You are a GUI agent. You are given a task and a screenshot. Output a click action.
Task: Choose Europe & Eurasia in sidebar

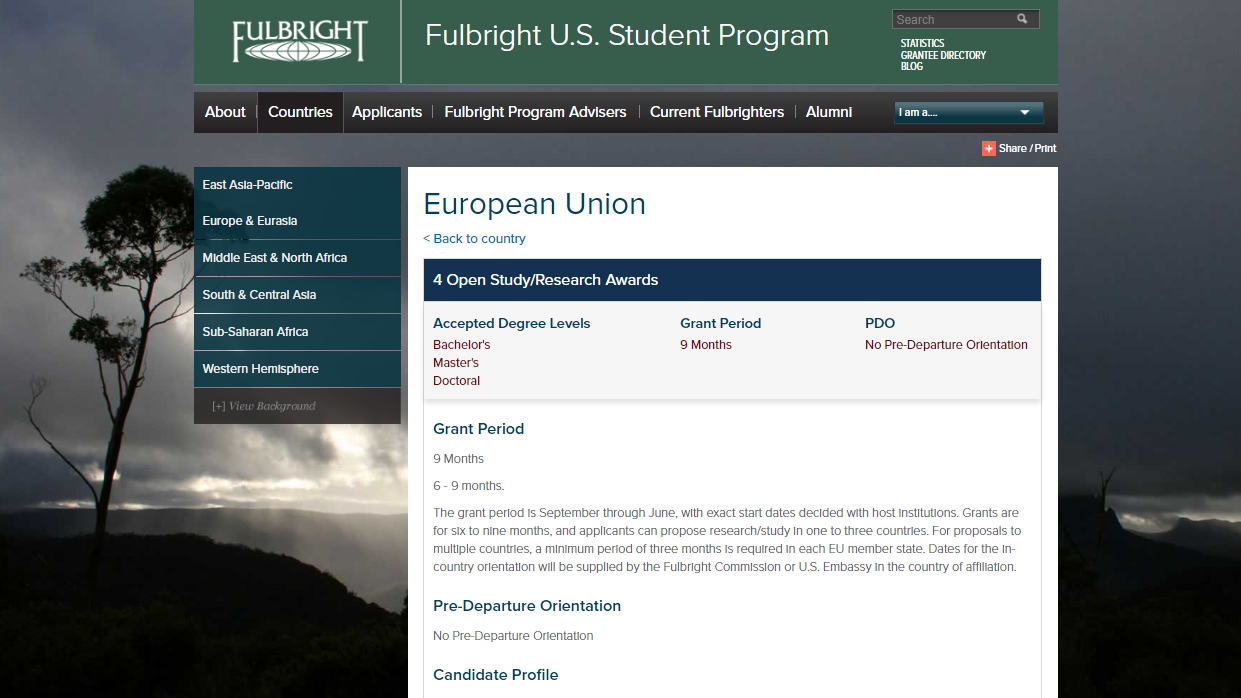pyautogui.click(x=249, y=221)
